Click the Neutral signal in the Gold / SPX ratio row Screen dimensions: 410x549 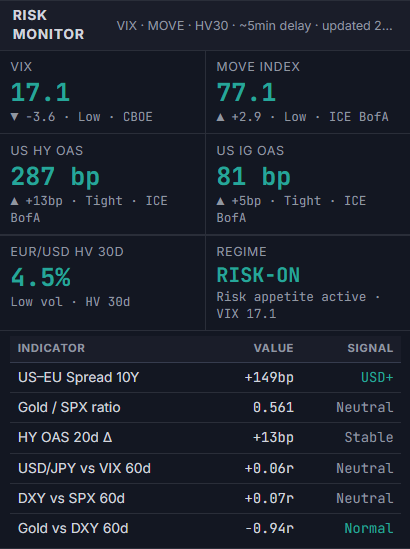(x=364, y=408)
